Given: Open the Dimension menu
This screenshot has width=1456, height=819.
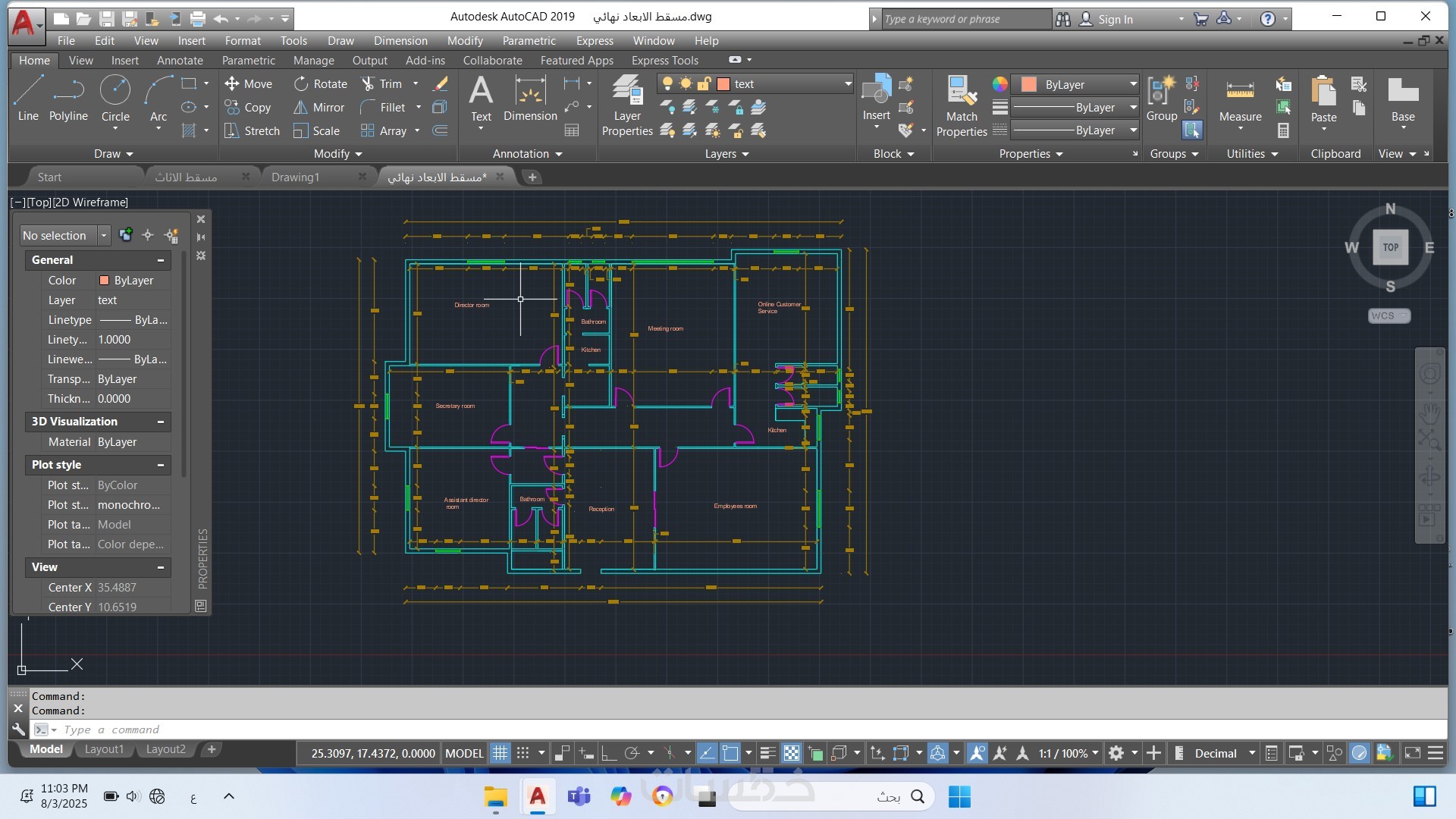Looking at the screenshot, I should [x=400, y=41].
